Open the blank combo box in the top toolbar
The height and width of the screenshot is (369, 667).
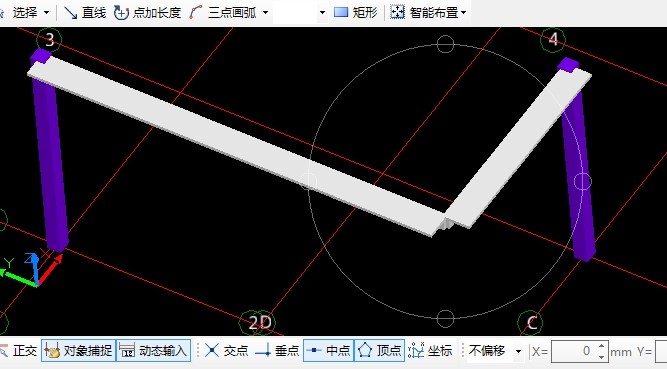300,13
